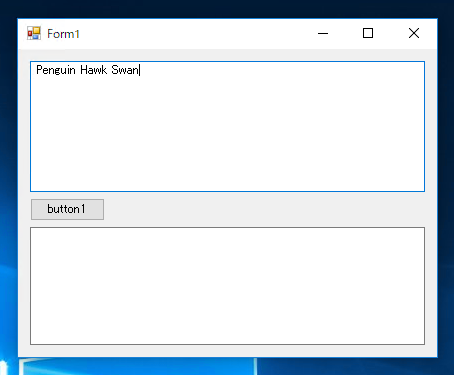The height and width of the screenshot is (375, 454).
Task: Click button1
Action: pyautogui.click(x=67, y=209)
